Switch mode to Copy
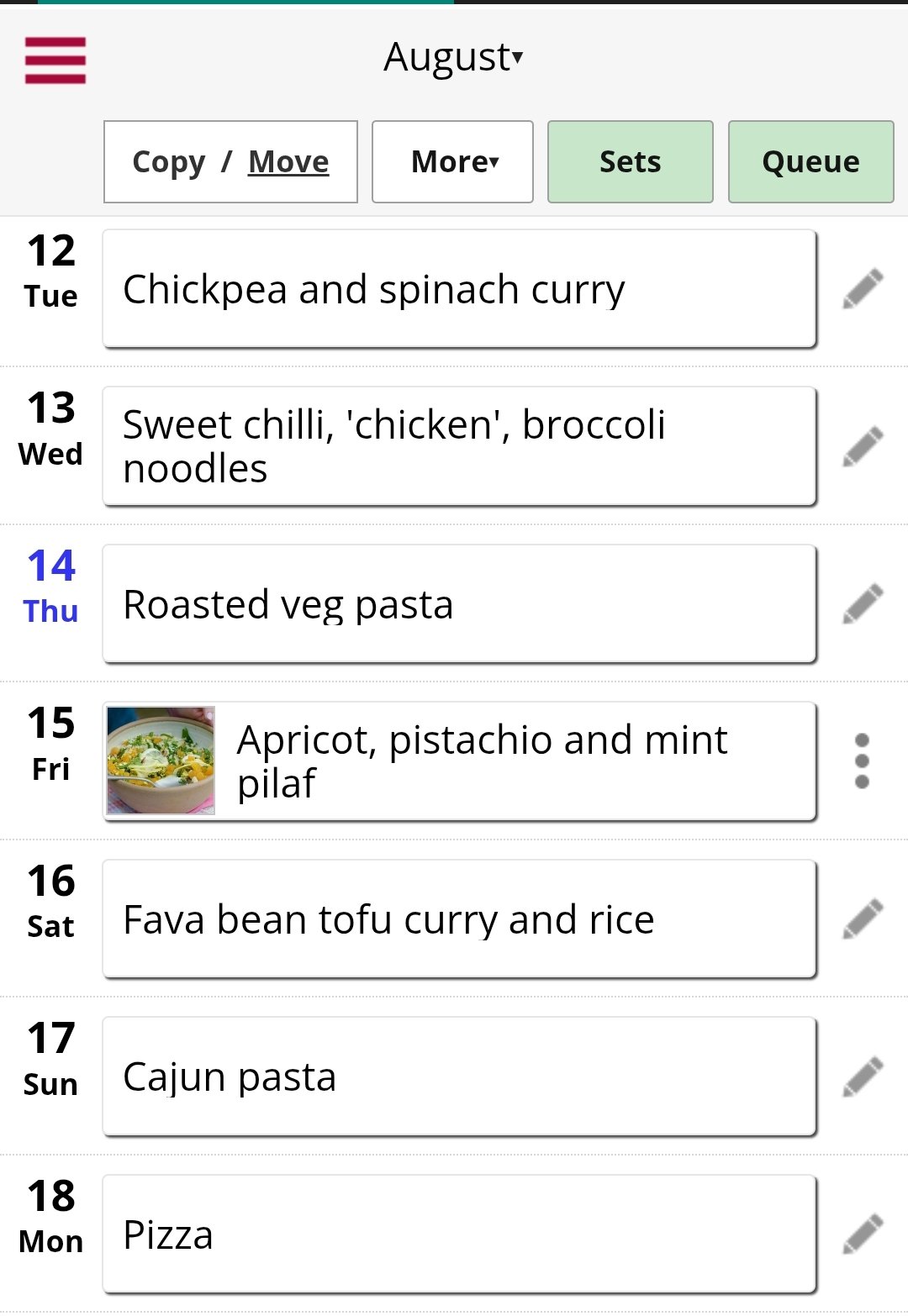Viewport: 908px width, 1316px height. coord(168,161)
